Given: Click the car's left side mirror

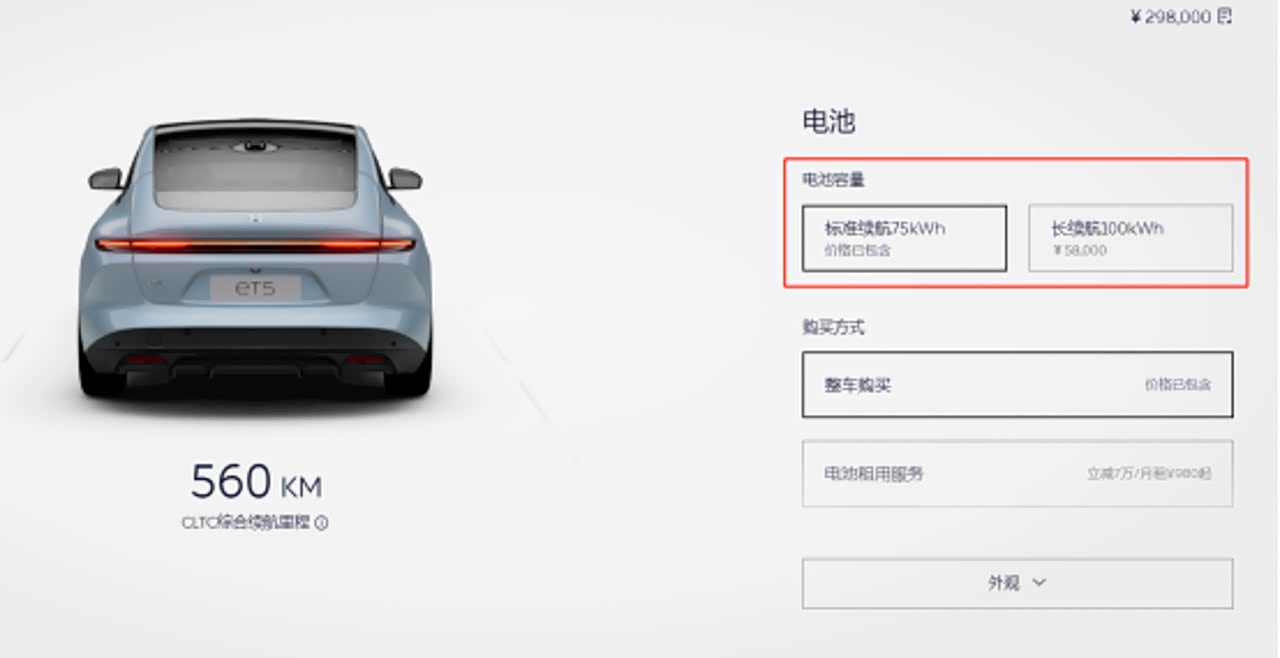Looking at the screenshot, I should point(104,179).
